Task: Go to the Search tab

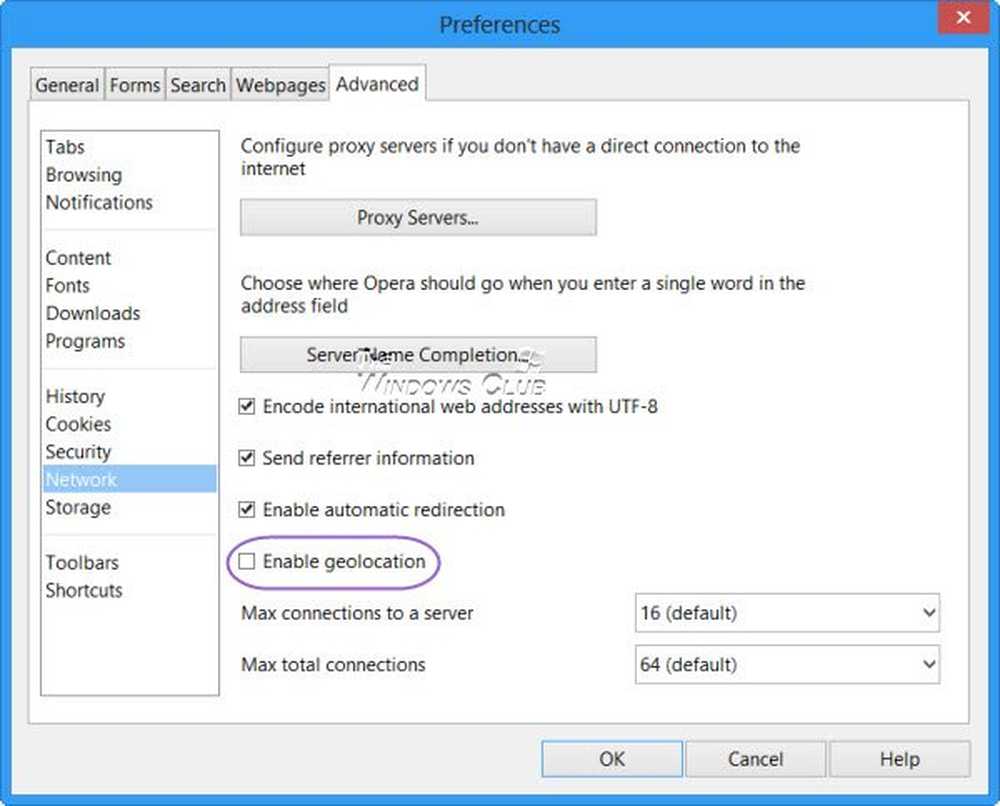Action: pyautogui.click(x=198, y=86)
